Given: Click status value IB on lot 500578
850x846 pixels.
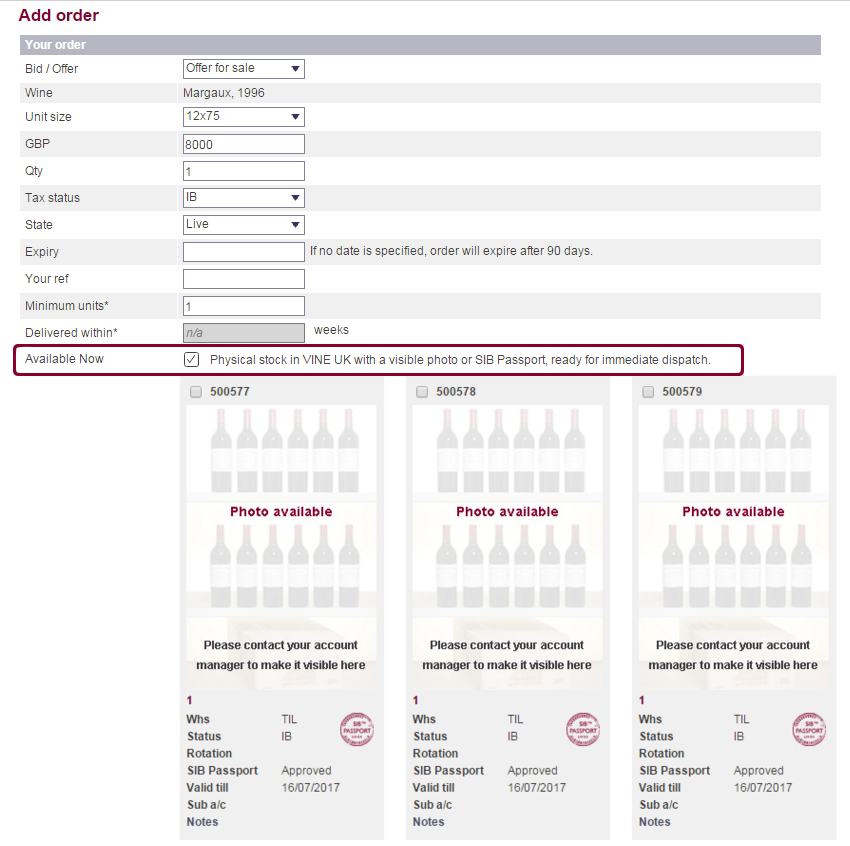Looking at the screenshot, I should (x=512, y=737).
